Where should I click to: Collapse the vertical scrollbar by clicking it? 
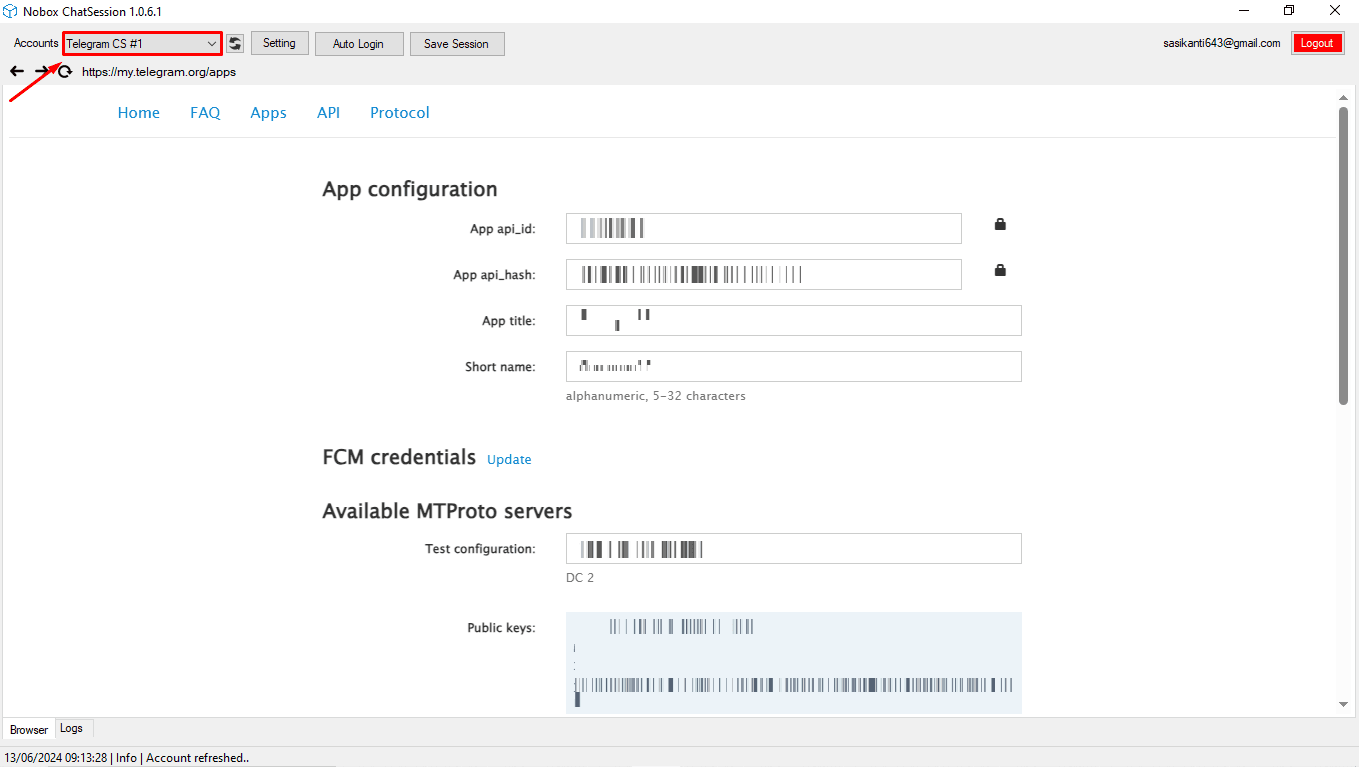pyautogui.click(x=1343, y=250)
